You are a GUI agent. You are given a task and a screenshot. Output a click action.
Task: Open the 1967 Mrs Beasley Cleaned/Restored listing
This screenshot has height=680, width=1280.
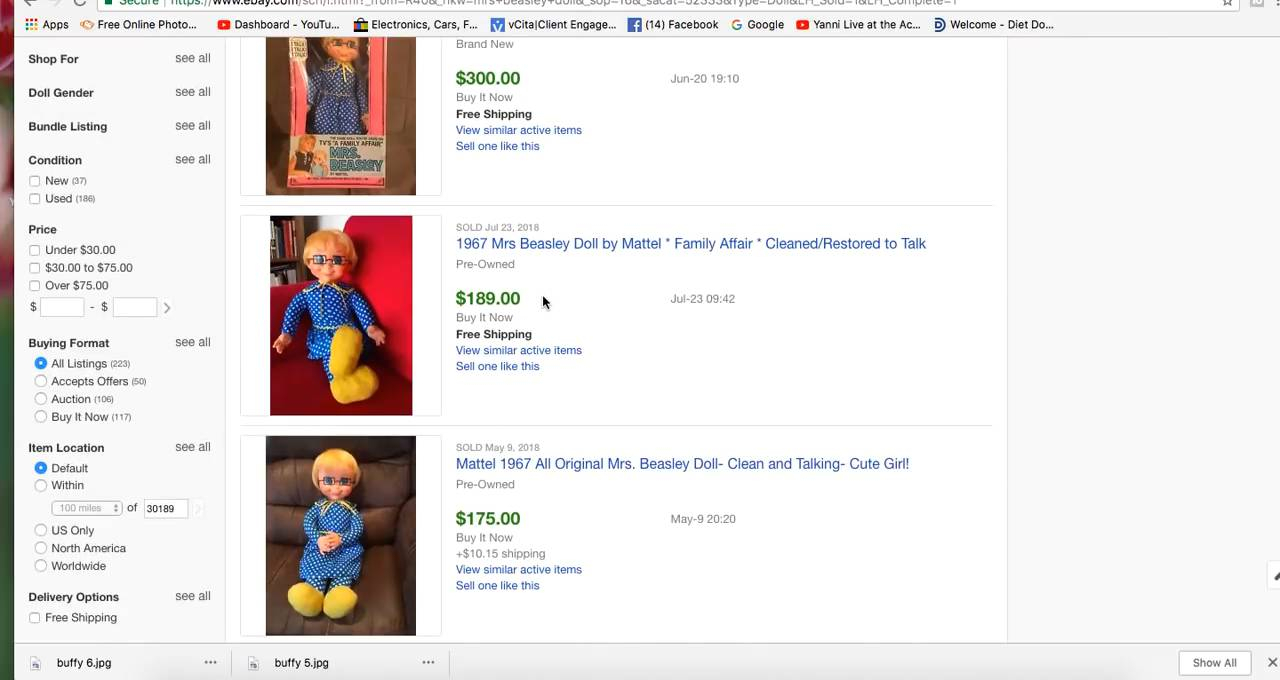pyautogui.click(x=690, y=243)
